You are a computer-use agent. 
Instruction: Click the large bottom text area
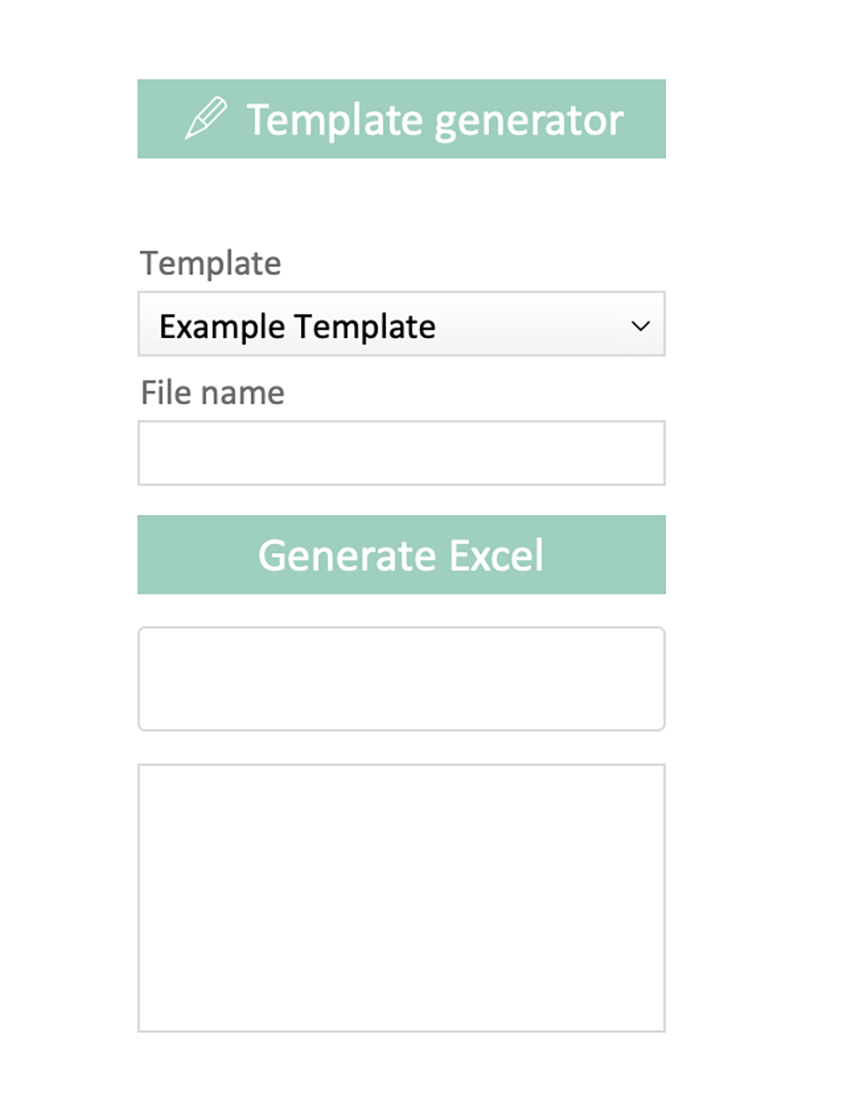tap(401, 898)
